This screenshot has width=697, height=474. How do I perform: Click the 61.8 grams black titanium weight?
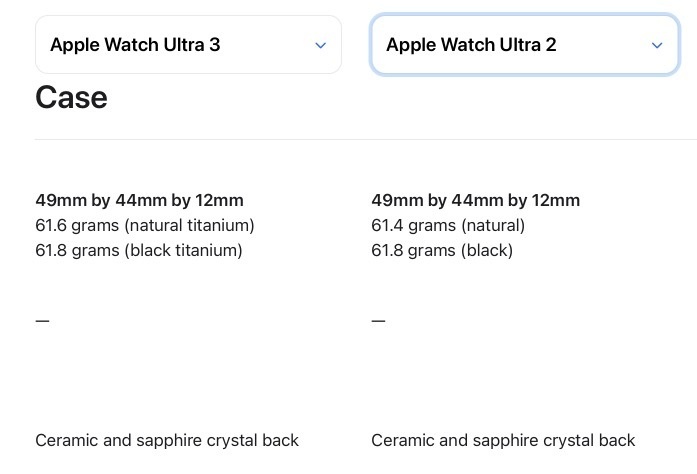139,250
